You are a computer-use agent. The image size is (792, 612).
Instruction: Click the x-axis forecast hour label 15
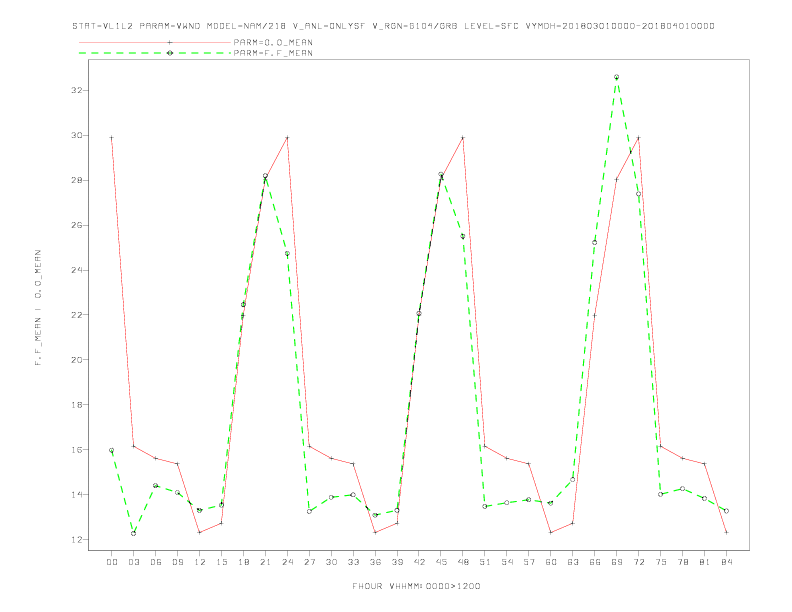(221, 562)
